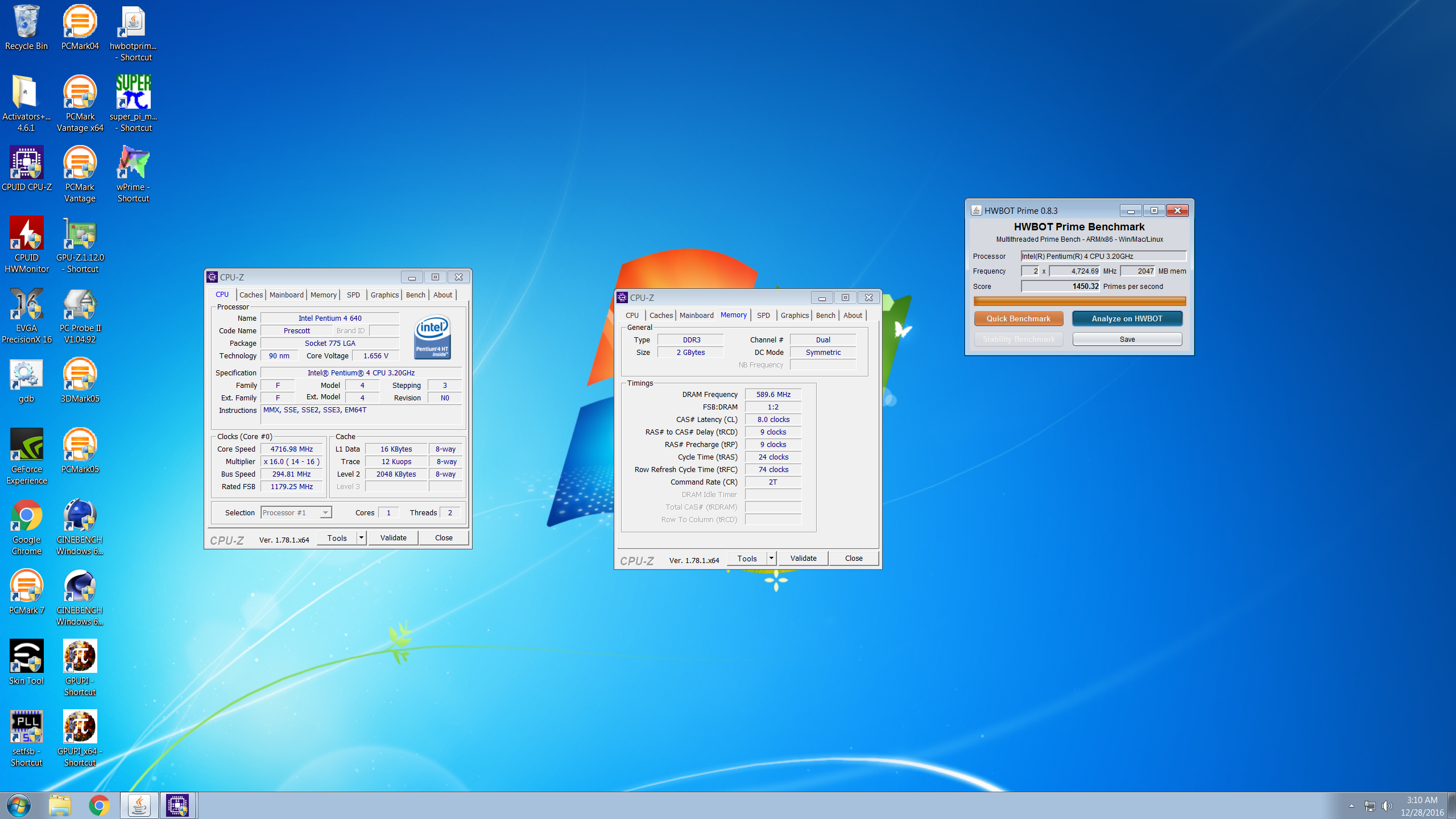
Task: Launch GPUPI x64 shortcut icon
Action: click(x=80, y=739)
